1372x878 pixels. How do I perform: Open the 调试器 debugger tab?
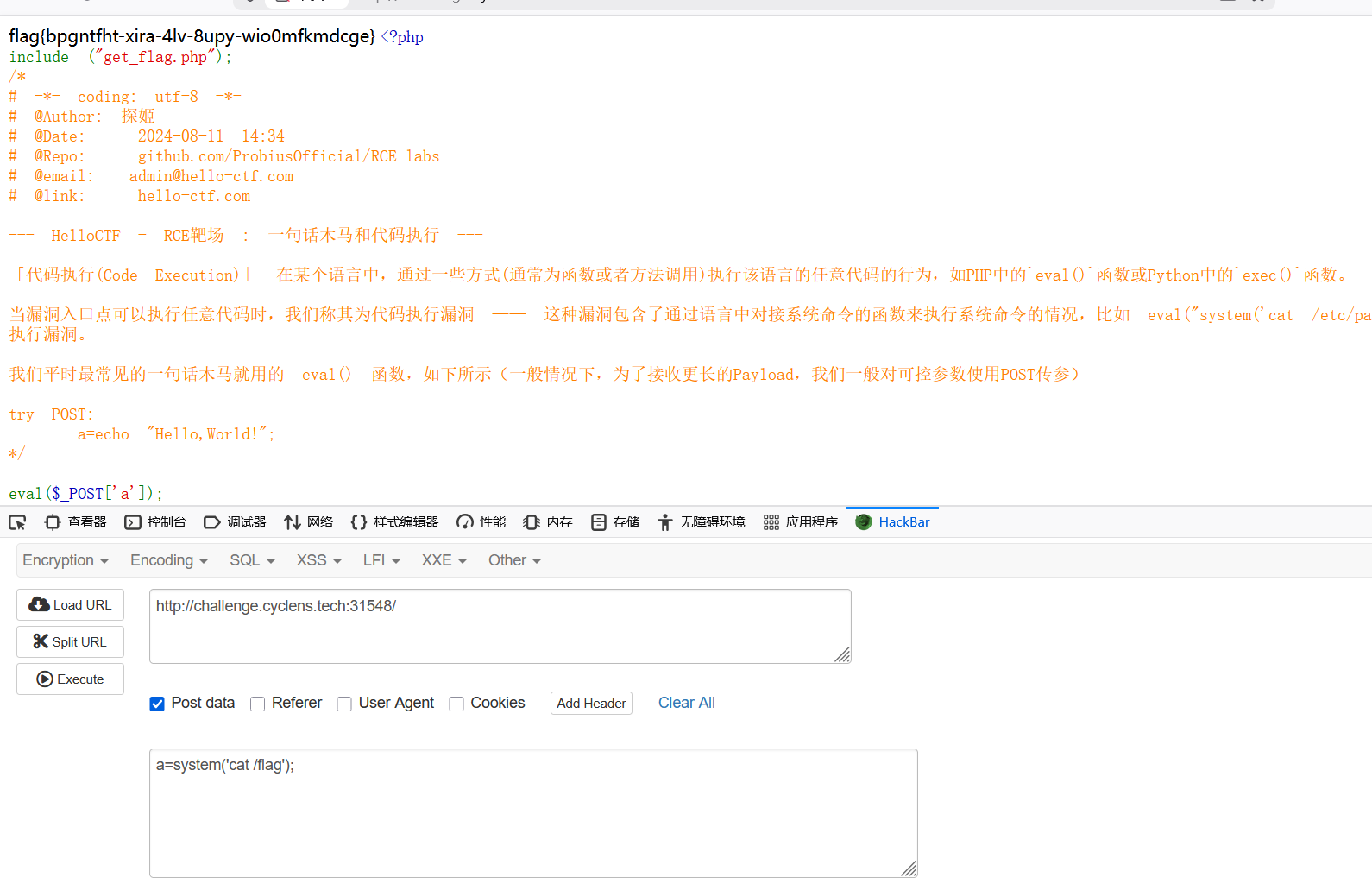235,522
